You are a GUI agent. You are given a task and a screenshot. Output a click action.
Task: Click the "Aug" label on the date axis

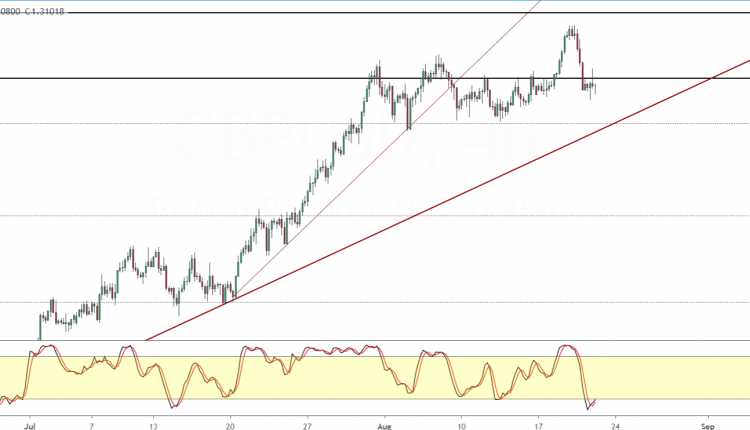(384, 426)
